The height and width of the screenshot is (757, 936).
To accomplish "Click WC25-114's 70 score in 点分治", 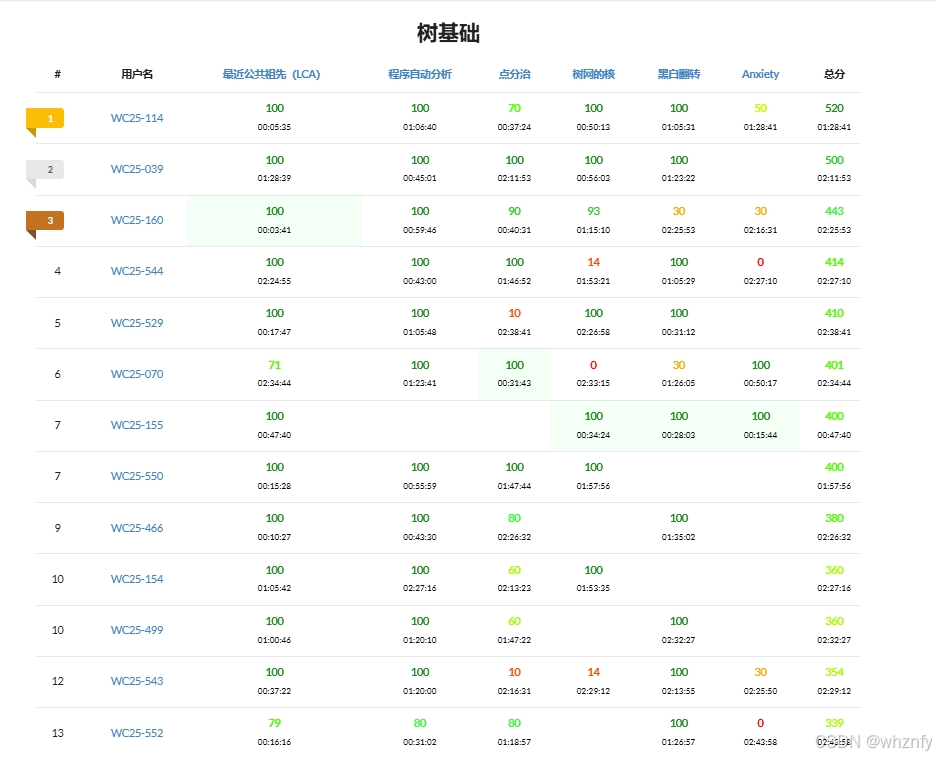I will tap(514, 108).
